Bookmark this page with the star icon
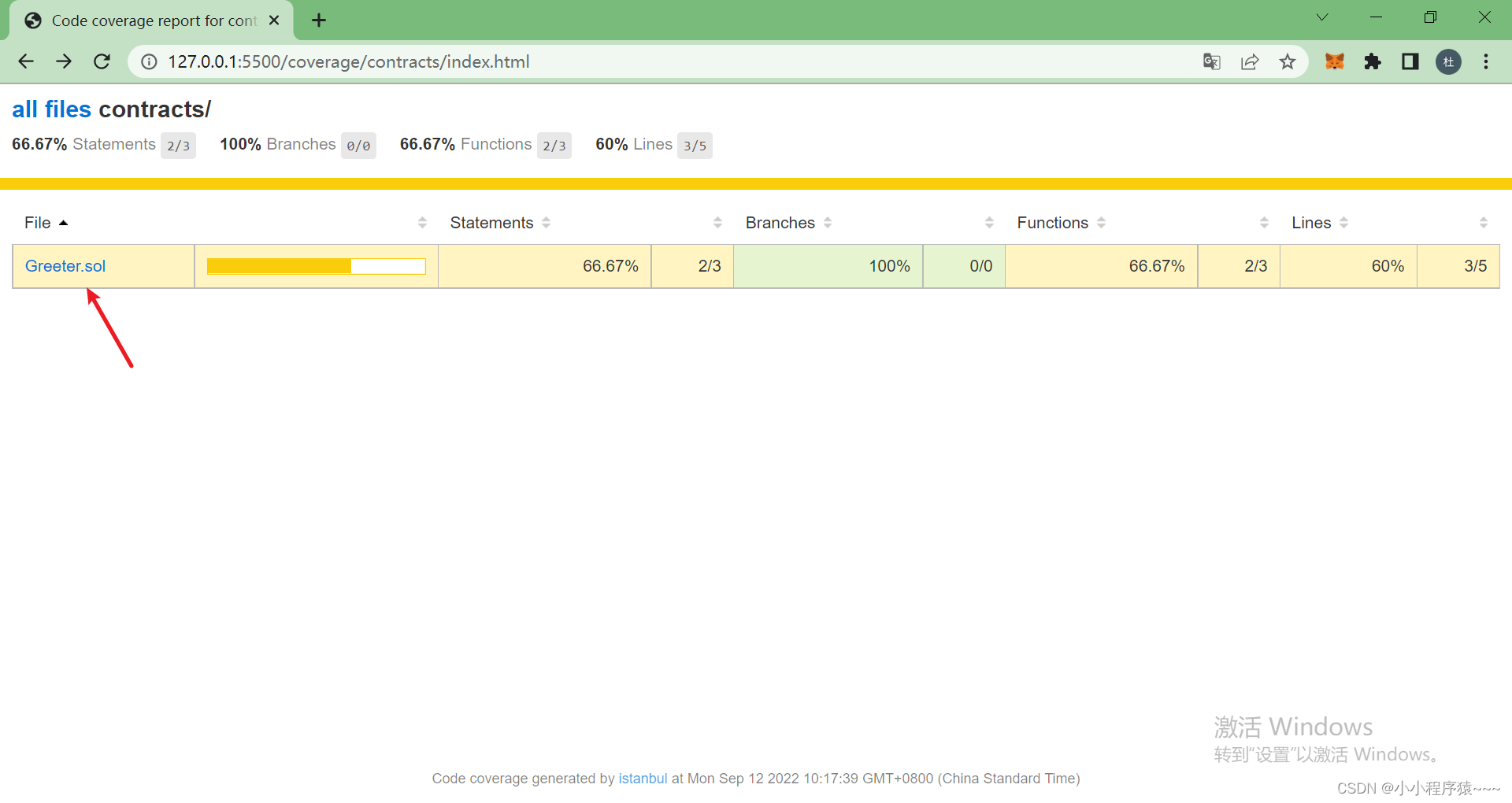 tap(1288, 61)
